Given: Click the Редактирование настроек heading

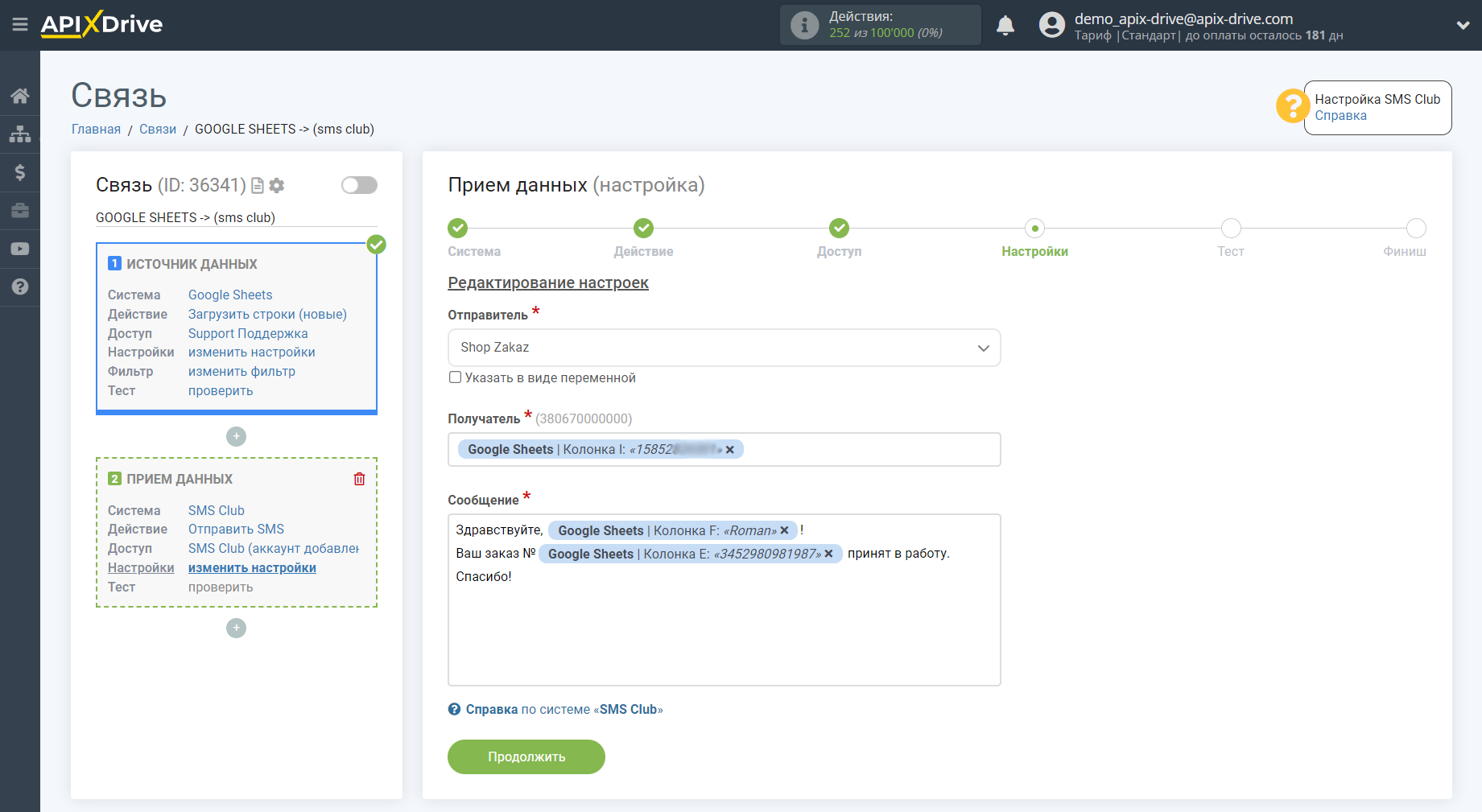Looking at the screenshot, I should point(548,283).
